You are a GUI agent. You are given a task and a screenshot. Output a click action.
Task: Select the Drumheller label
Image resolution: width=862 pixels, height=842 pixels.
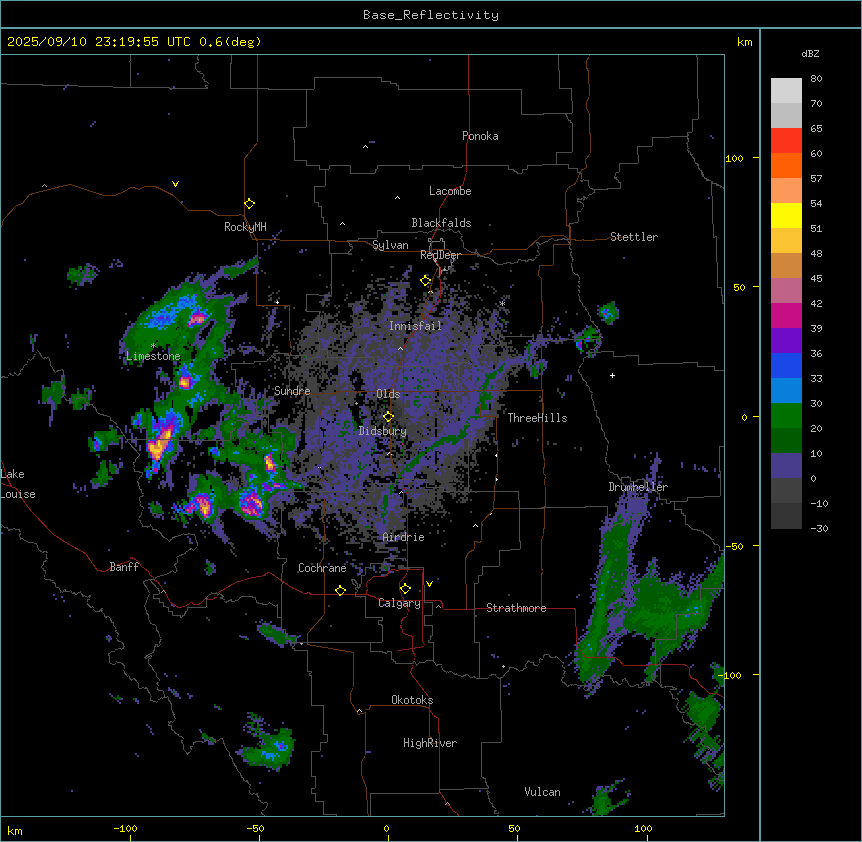(638, 487)
